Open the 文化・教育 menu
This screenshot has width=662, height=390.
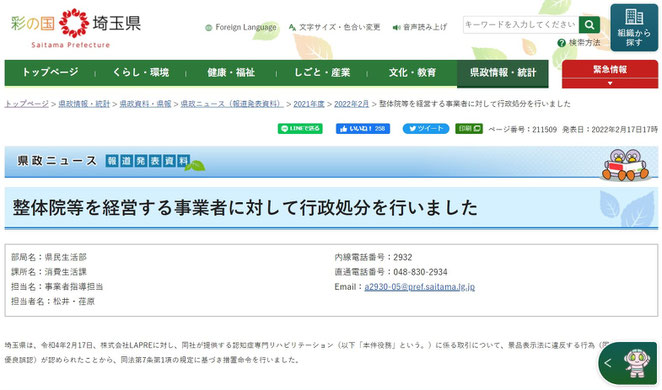412,73
